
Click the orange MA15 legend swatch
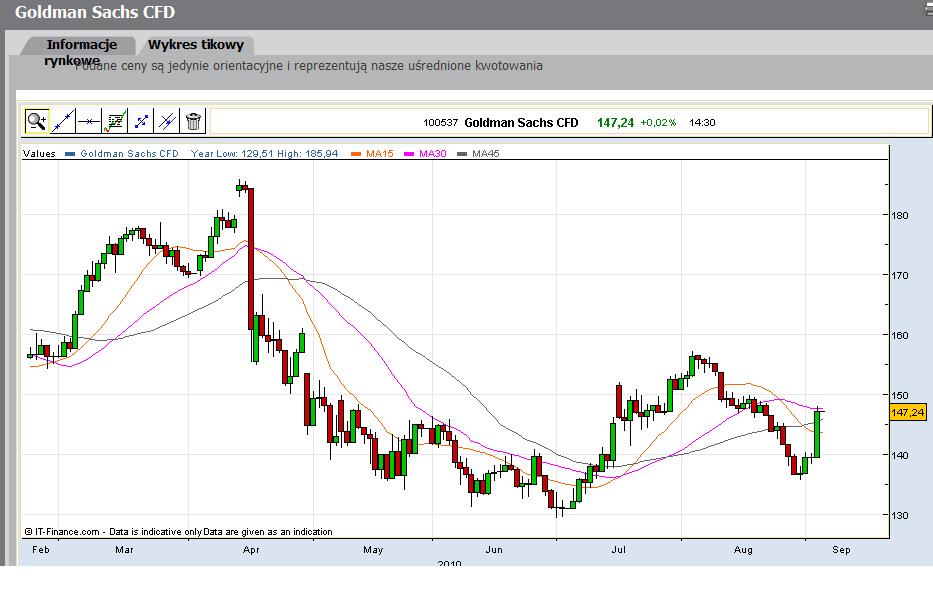click(356, 154)
